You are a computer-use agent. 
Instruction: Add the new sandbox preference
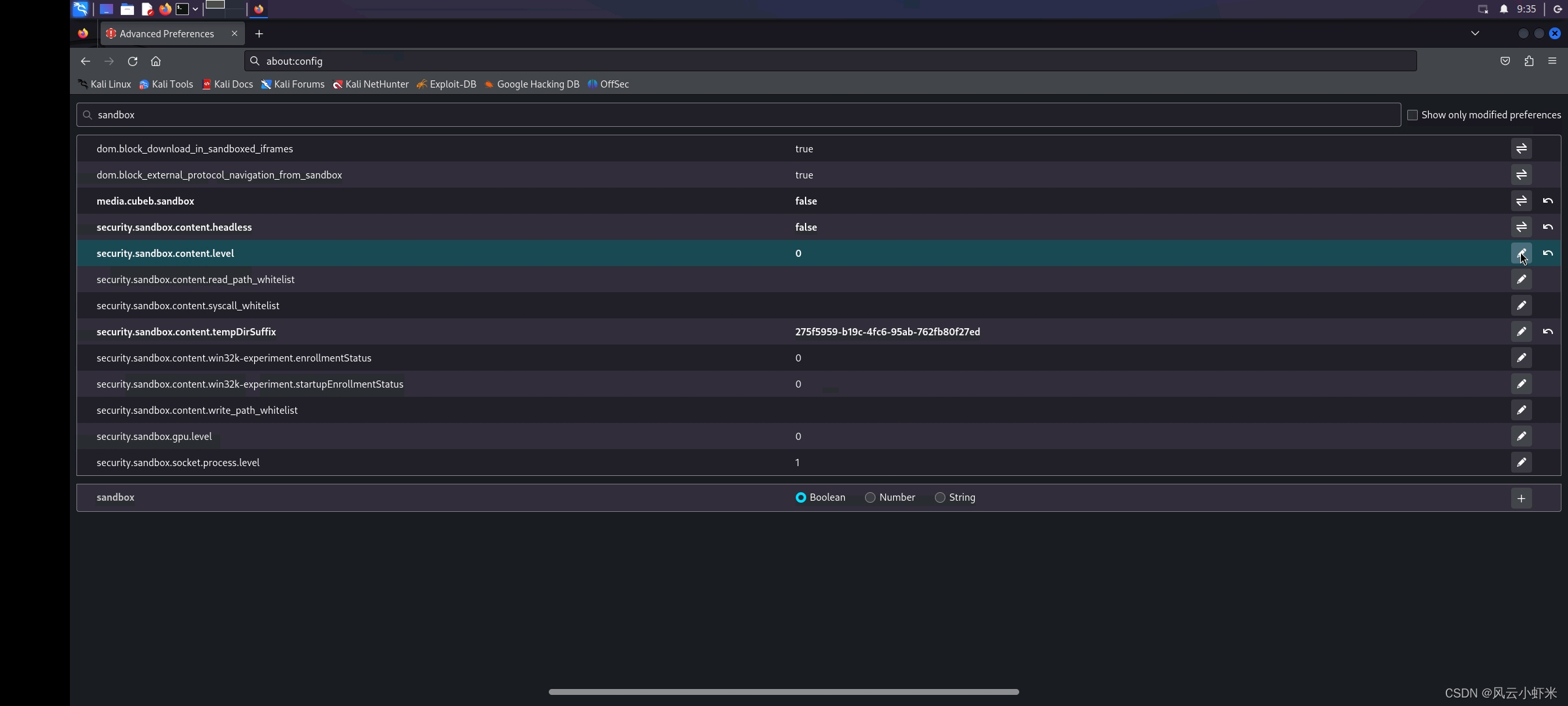[x=1521, y=498]
